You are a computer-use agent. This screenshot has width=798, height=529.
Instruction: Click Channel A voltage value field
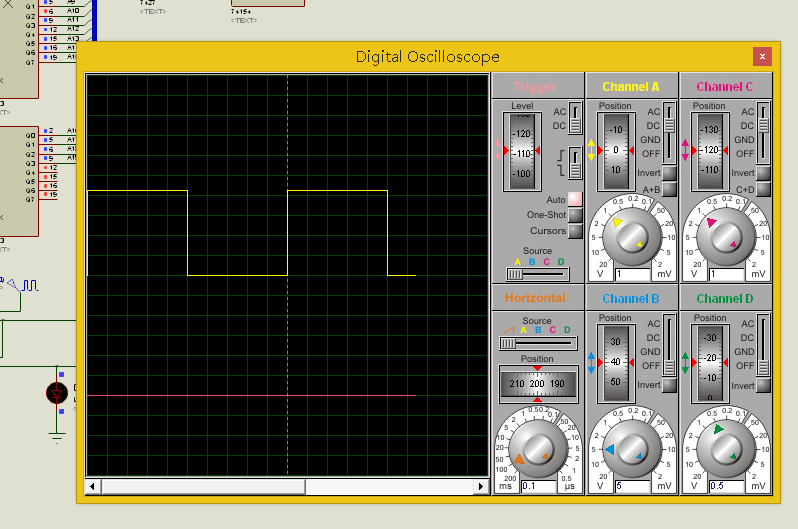(x=633, y=274)
